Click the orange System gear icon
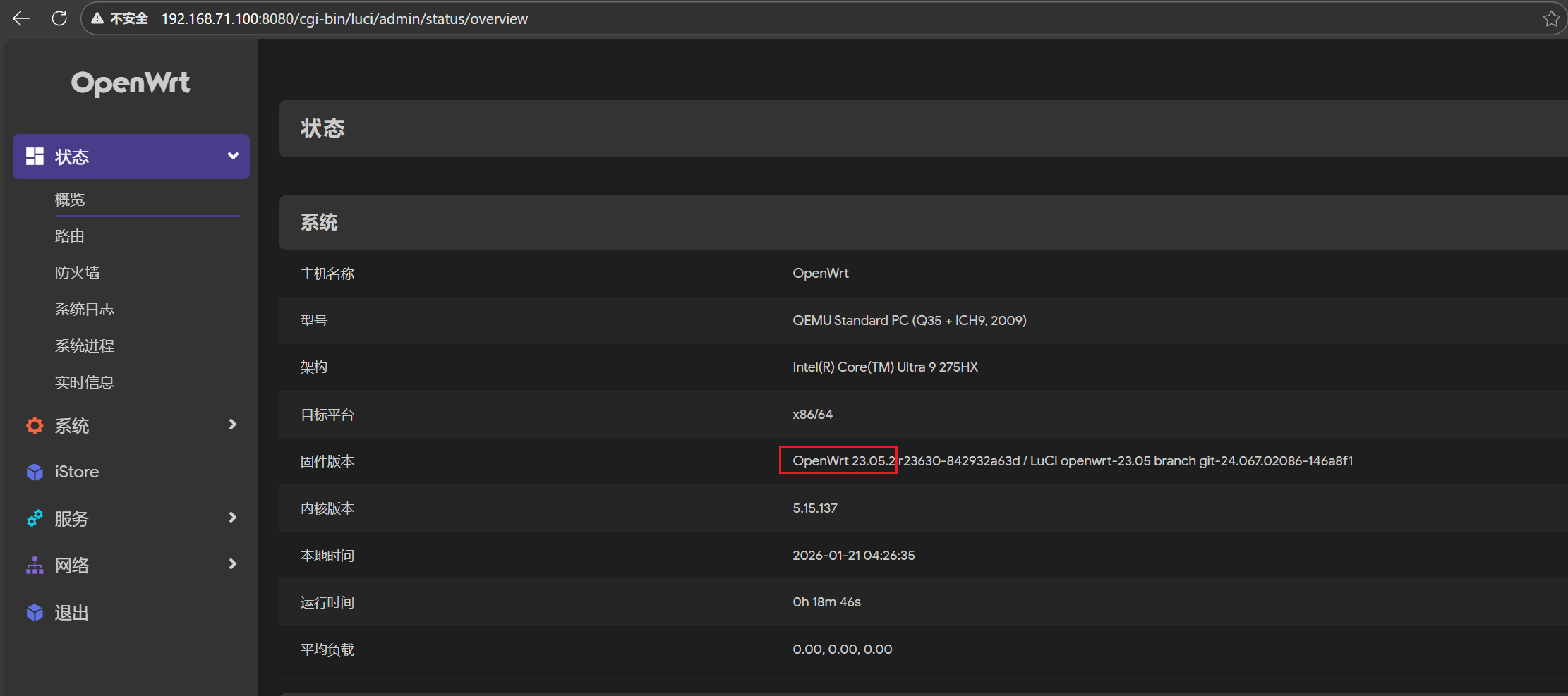 point(35,425)
